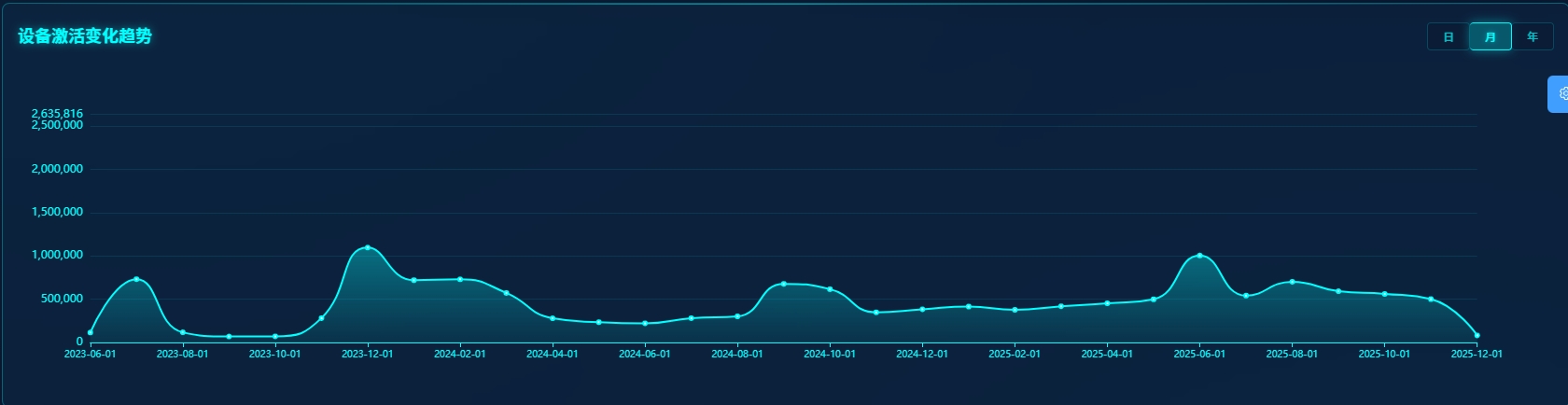
Task: Select the data point above 2023-08-01
Action: click(x=183, y=332)
